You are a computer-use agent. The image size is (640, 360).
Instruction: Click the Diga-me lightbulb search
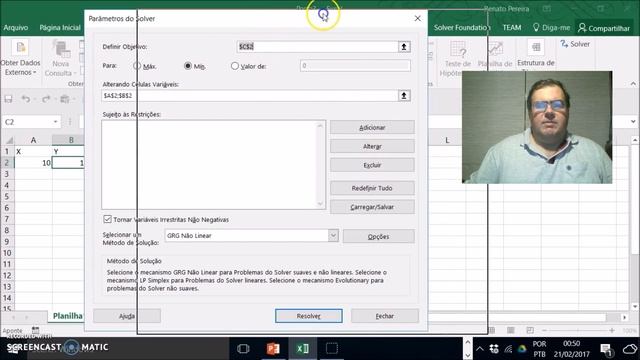point(551,28)
